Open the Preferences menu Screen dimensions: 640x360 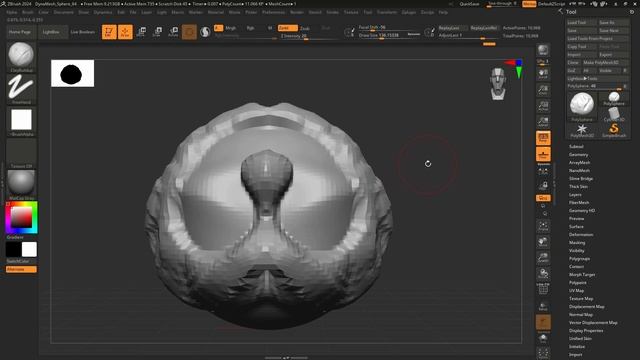(273, 12)
